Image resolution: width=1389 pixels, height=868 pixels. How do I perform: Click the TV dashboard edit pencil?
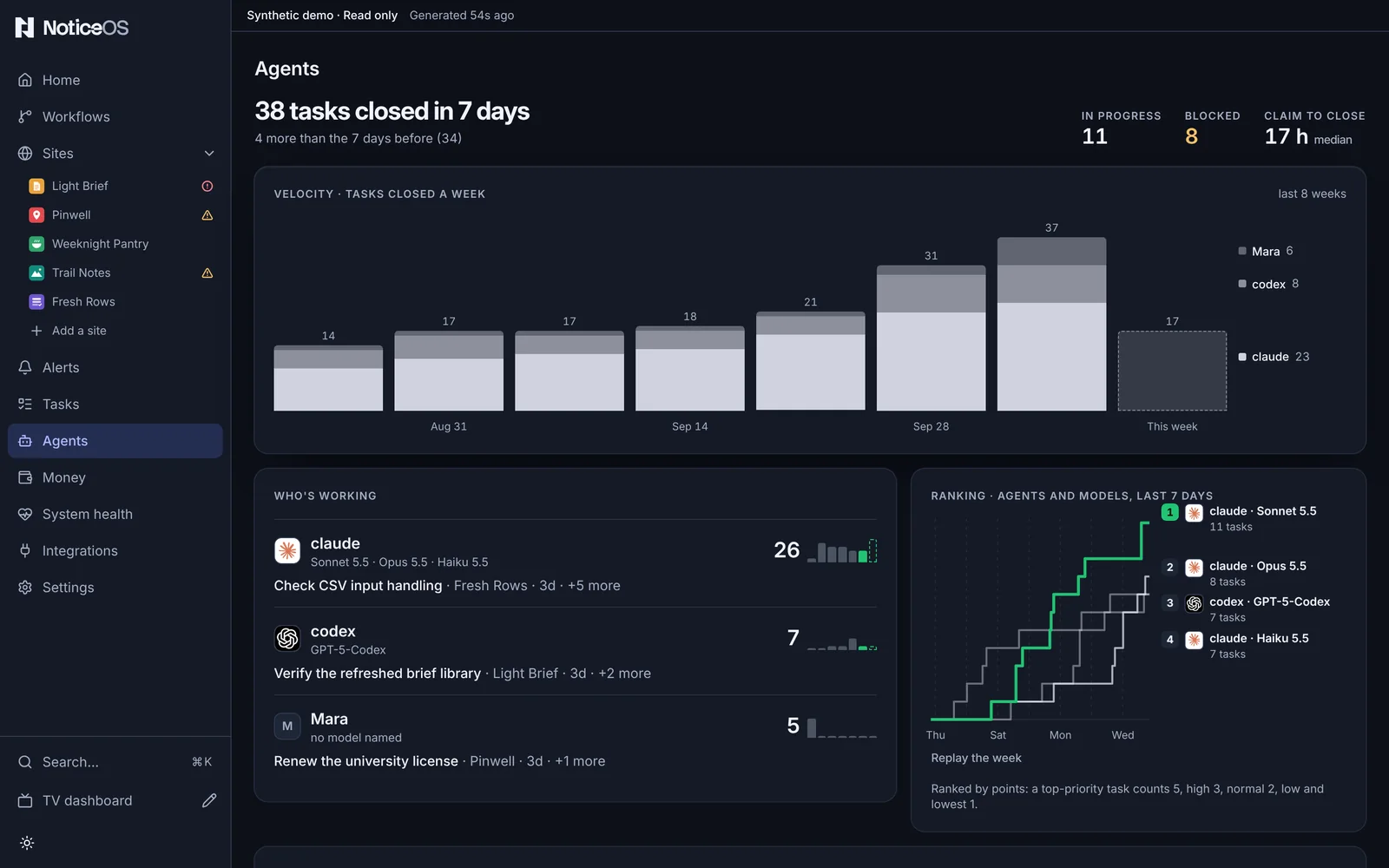(209, 800)
